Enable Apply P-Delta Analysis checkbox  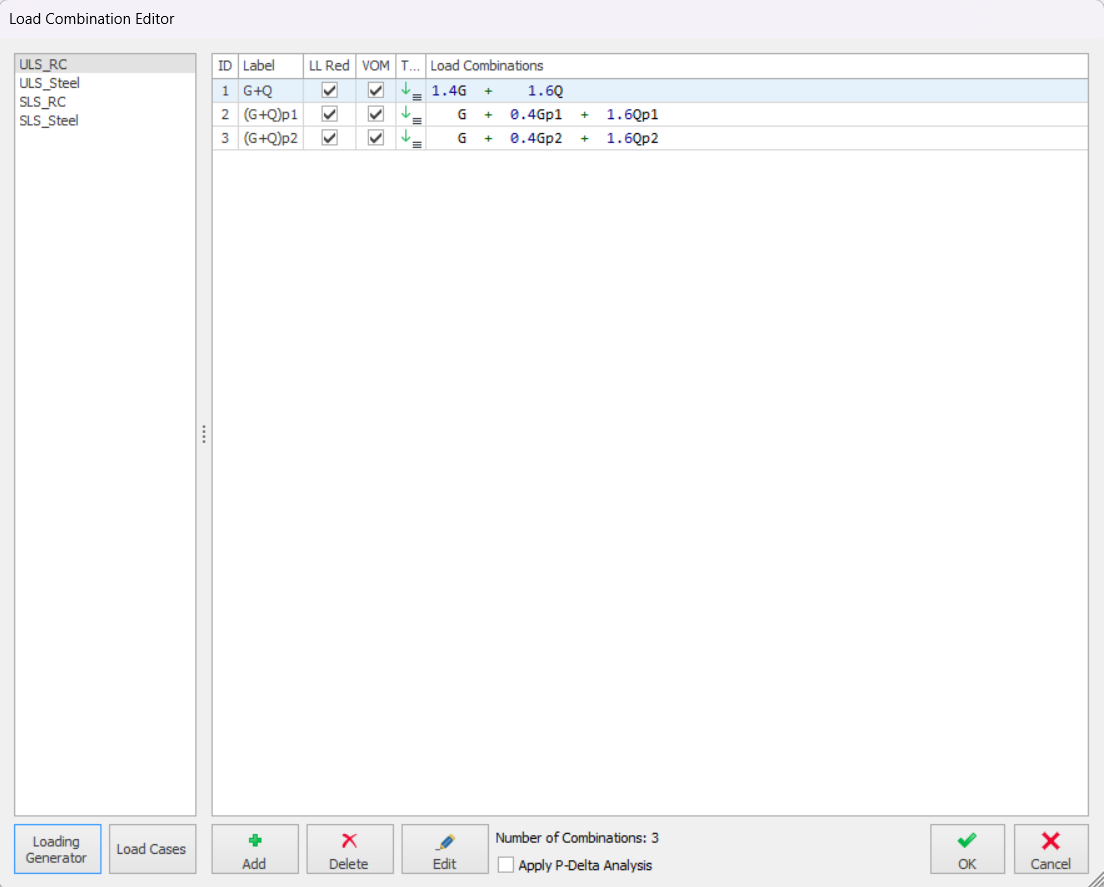(506, 865)
